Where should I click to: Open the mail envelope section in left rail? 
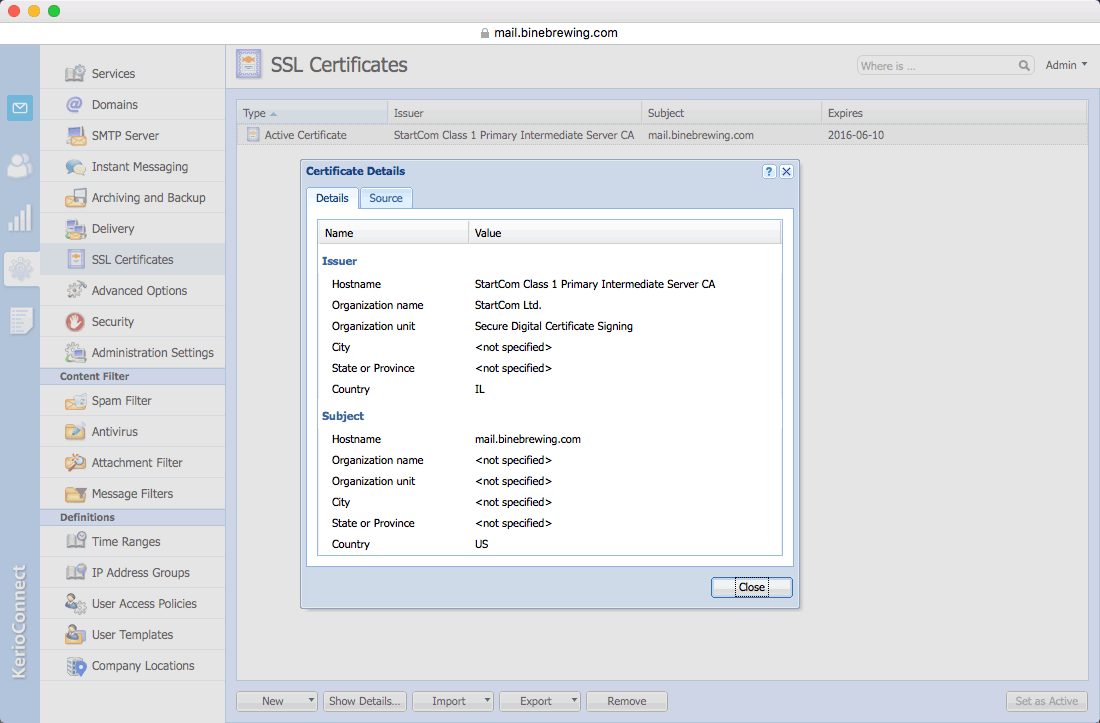[x=20, y=107]
